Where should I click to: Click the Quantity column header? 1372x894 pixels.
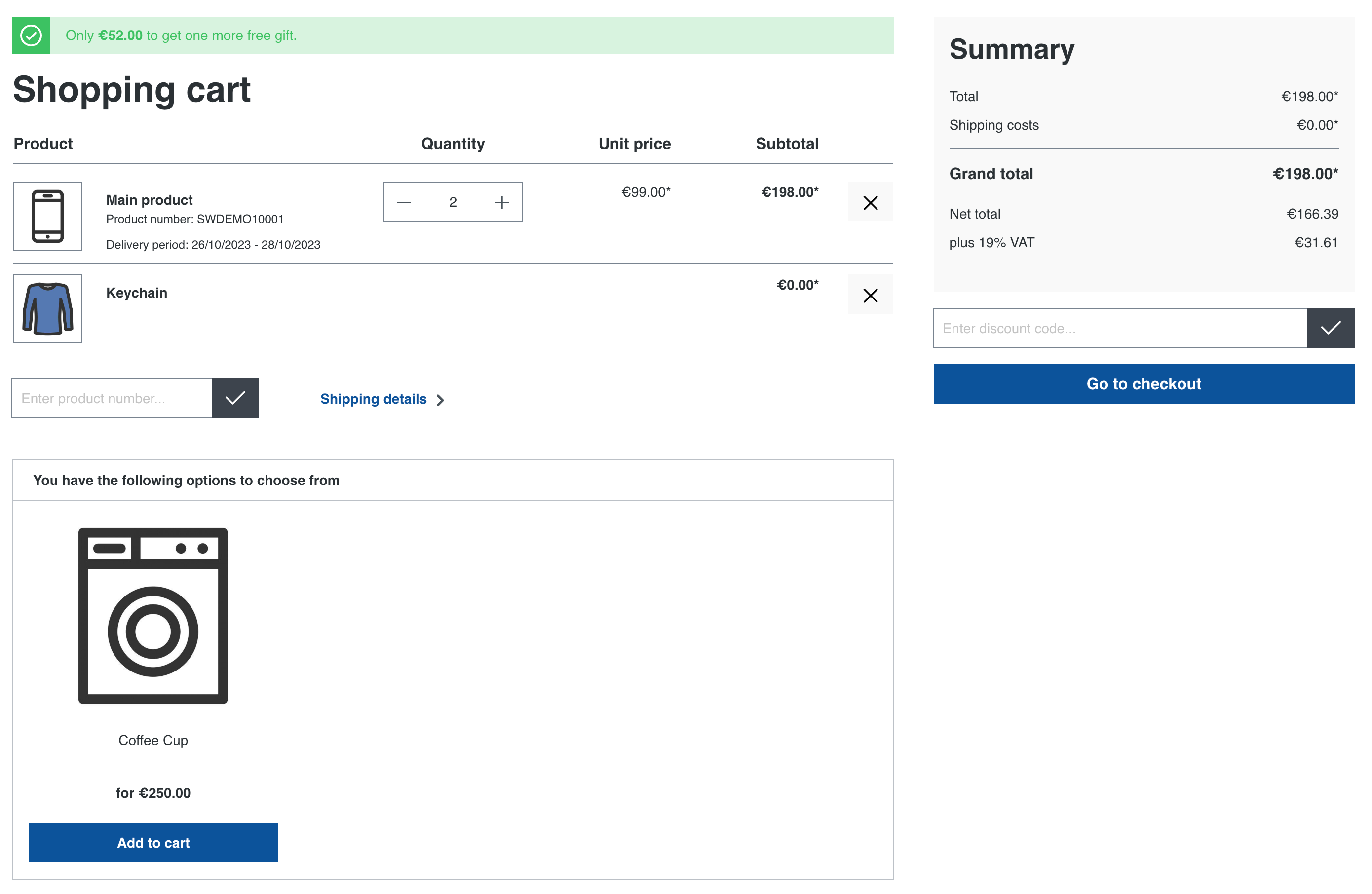point(453,144)
